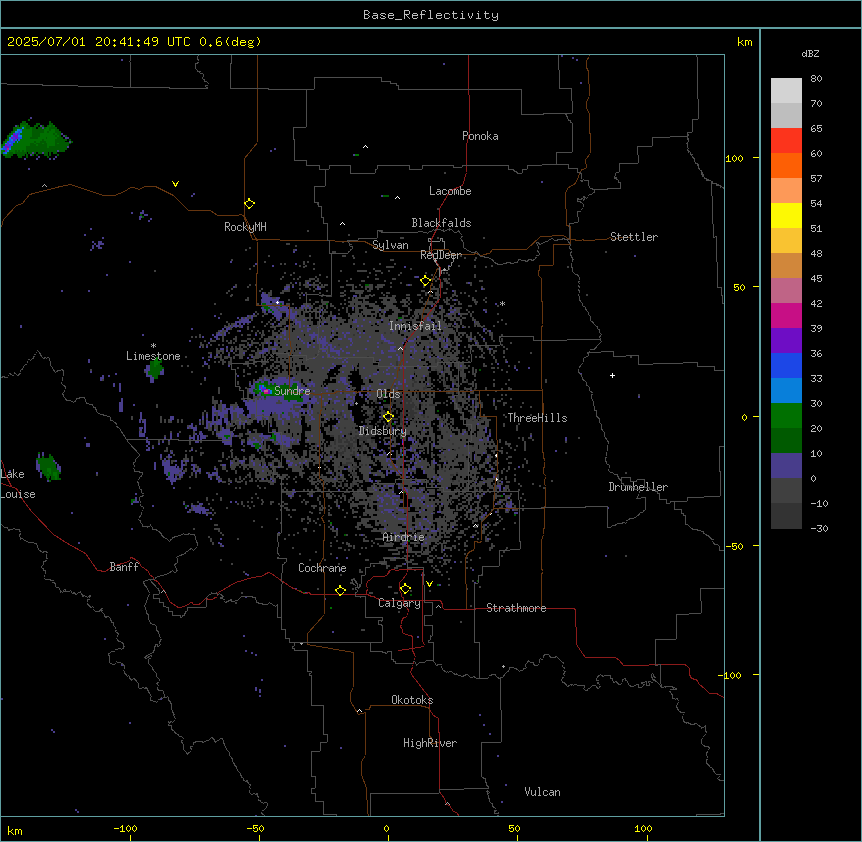Click the Lake Louise label
Viewport: 862px width, 842px height.
[18, 484]
